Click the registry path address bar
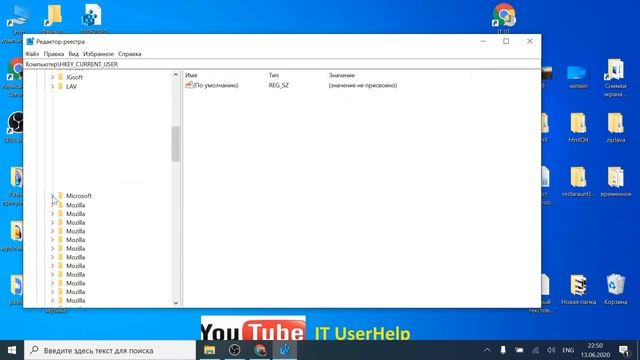Viewport: 640px width, 360px height. coord(282,64)
